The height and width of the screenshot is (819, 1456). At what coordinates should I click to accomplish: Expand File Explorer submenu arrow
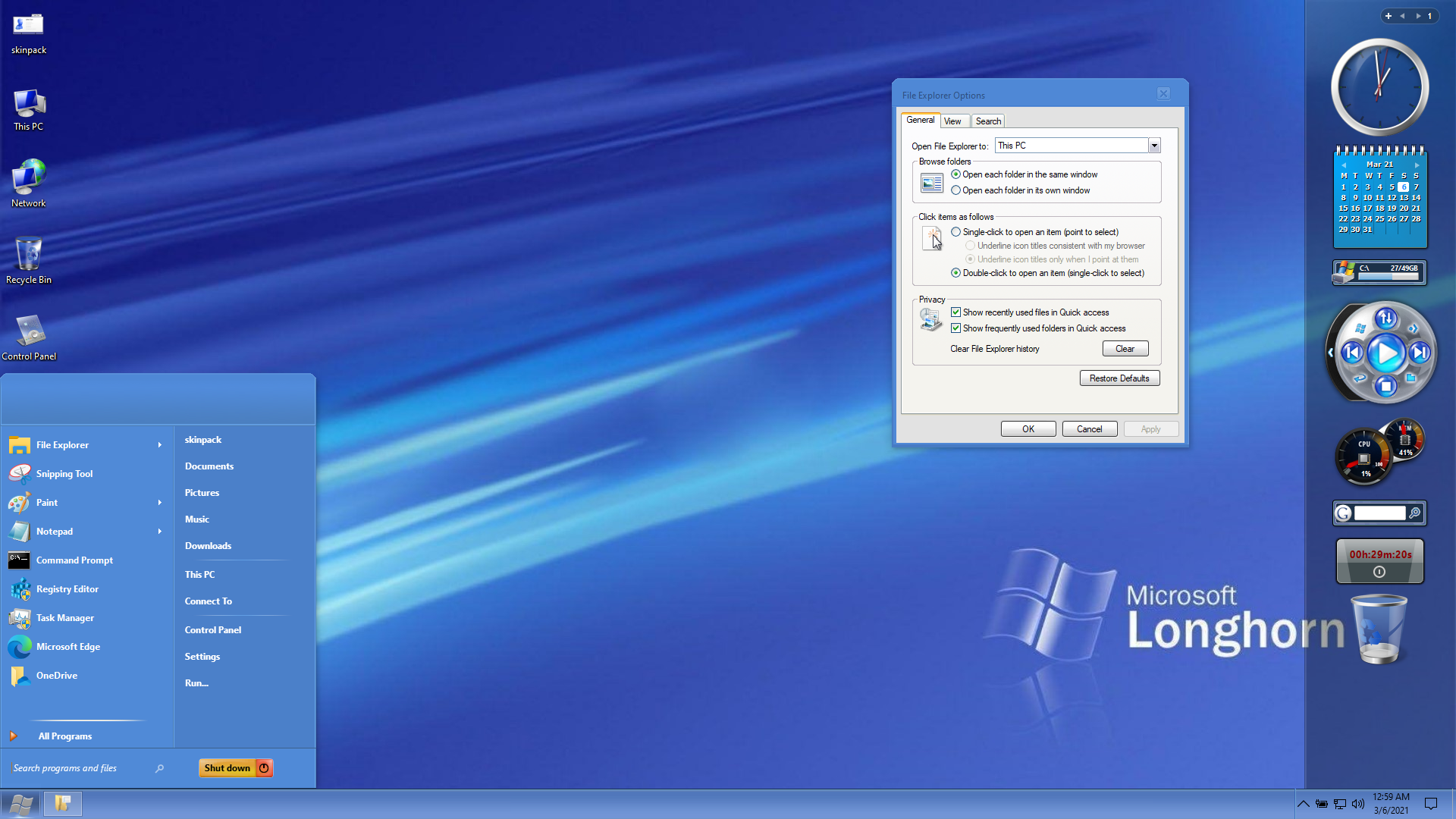(160, 445)
